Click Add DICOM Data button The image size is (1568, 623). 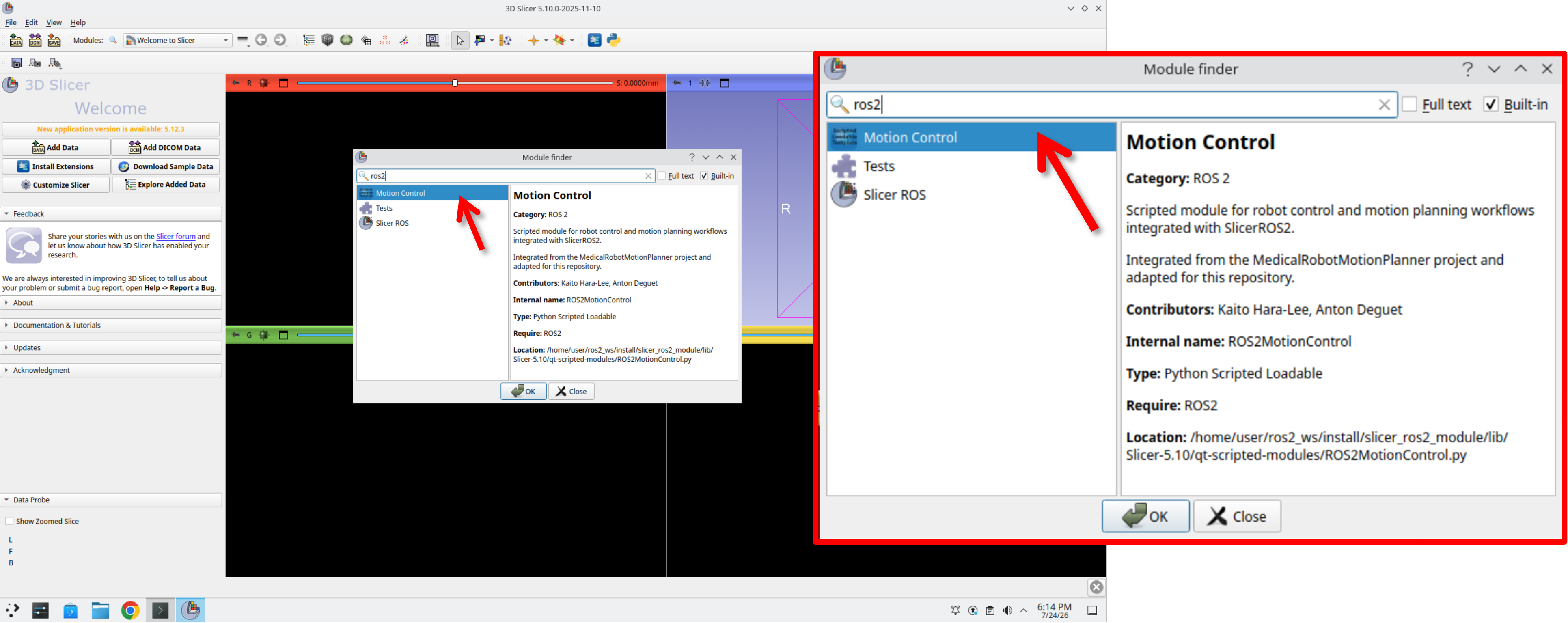click(x=165, y=147)
